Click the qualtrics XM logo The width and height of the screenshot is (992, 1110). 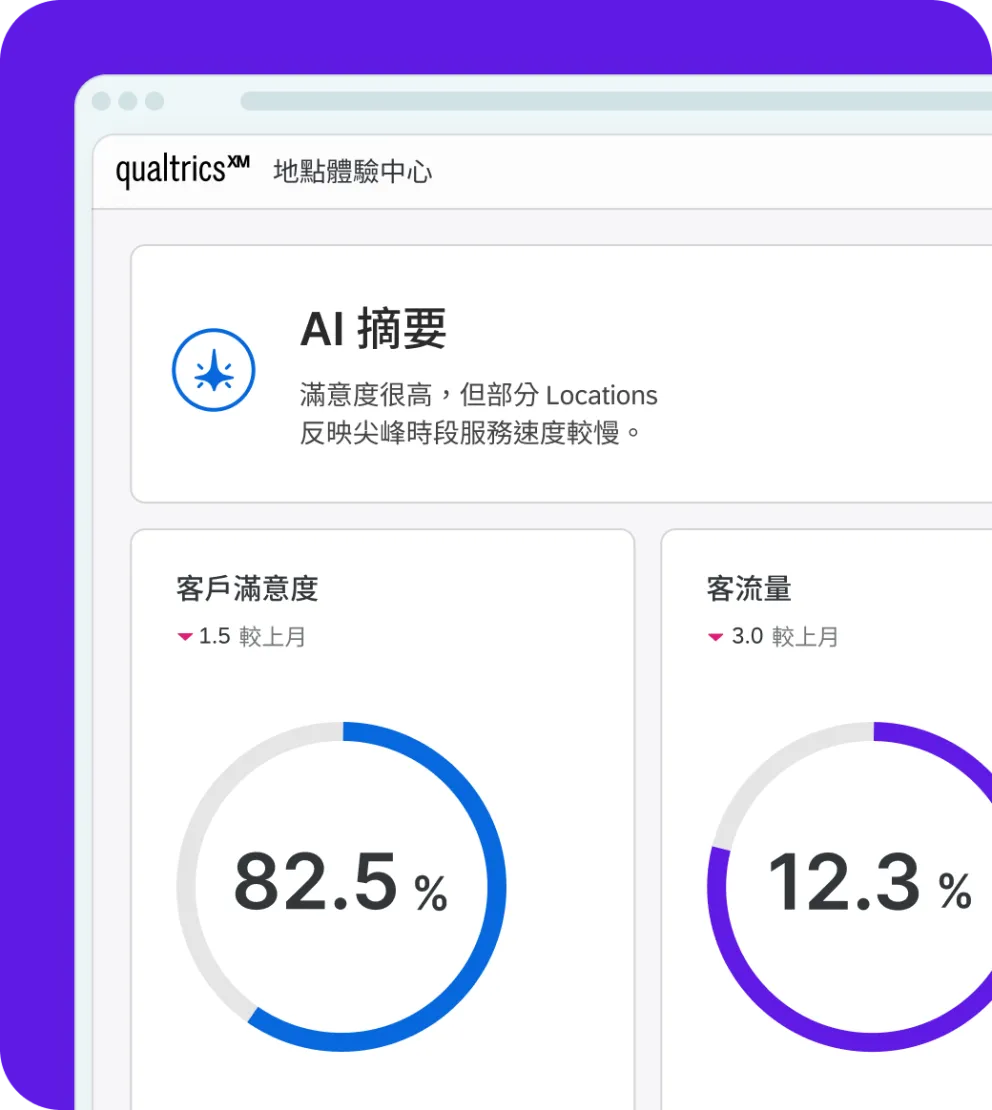coord(183,171)
